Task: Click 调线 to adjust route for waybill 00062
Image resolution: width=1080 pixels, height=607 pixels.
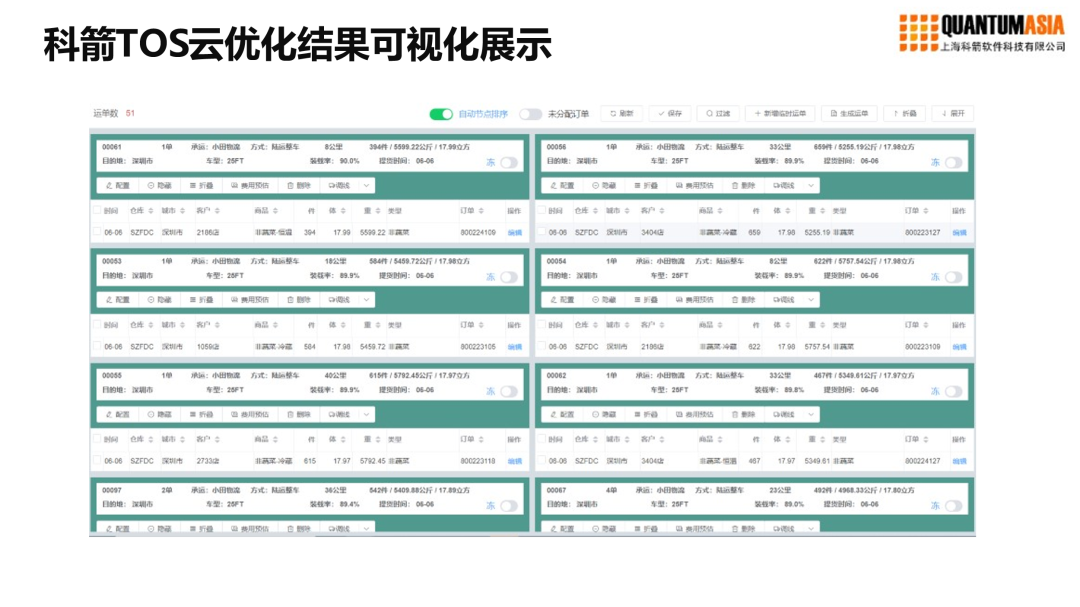Action: pos(783,414)
